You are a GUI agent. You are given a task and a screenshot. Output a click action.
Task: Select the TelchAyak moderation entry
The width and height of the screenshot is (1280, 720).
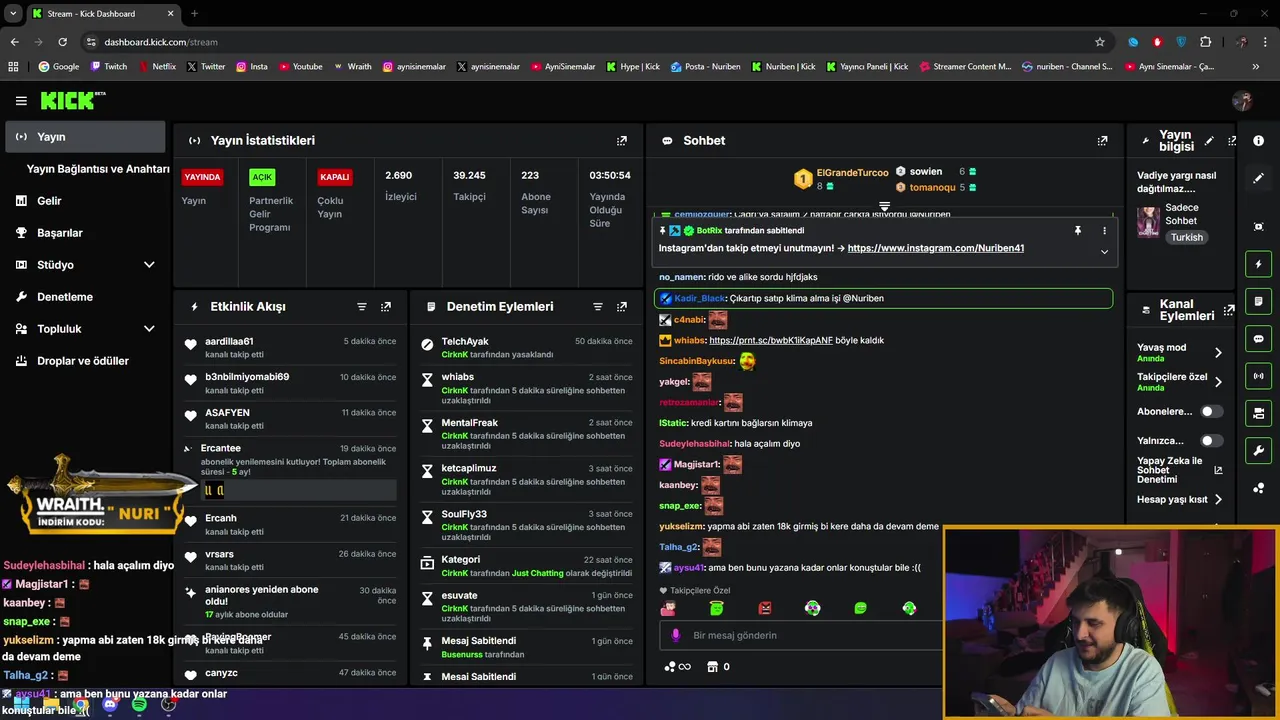click(526, 347)
